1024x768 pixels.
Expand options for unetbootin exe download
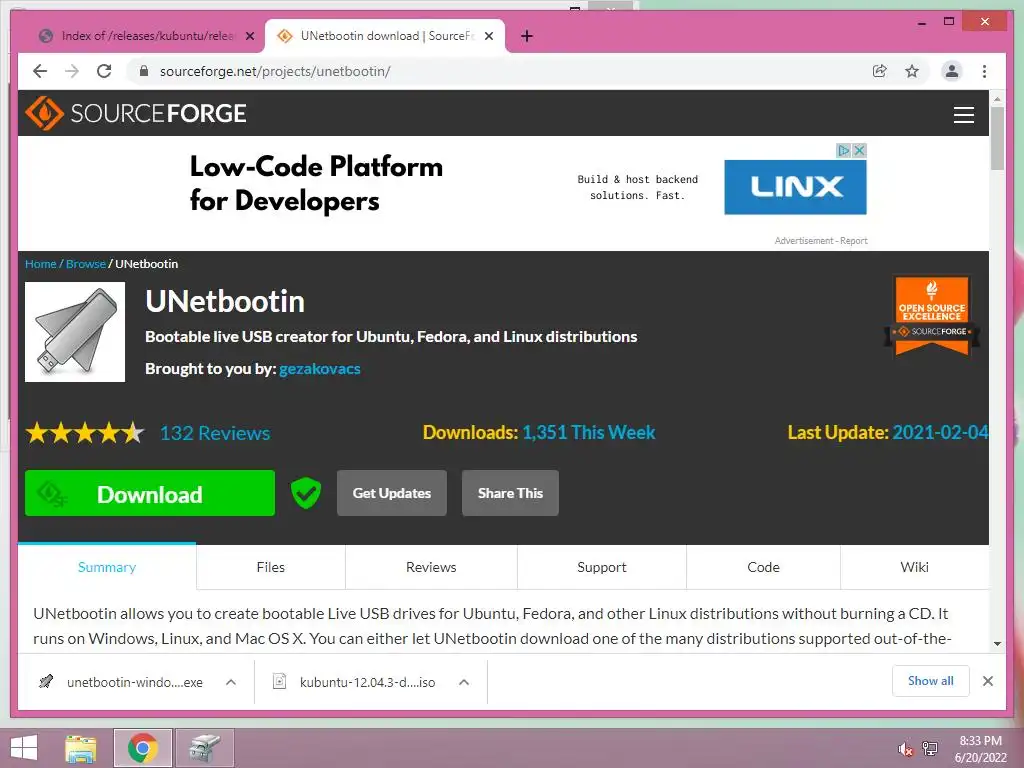pyautogui.click(x=231, y=682)
